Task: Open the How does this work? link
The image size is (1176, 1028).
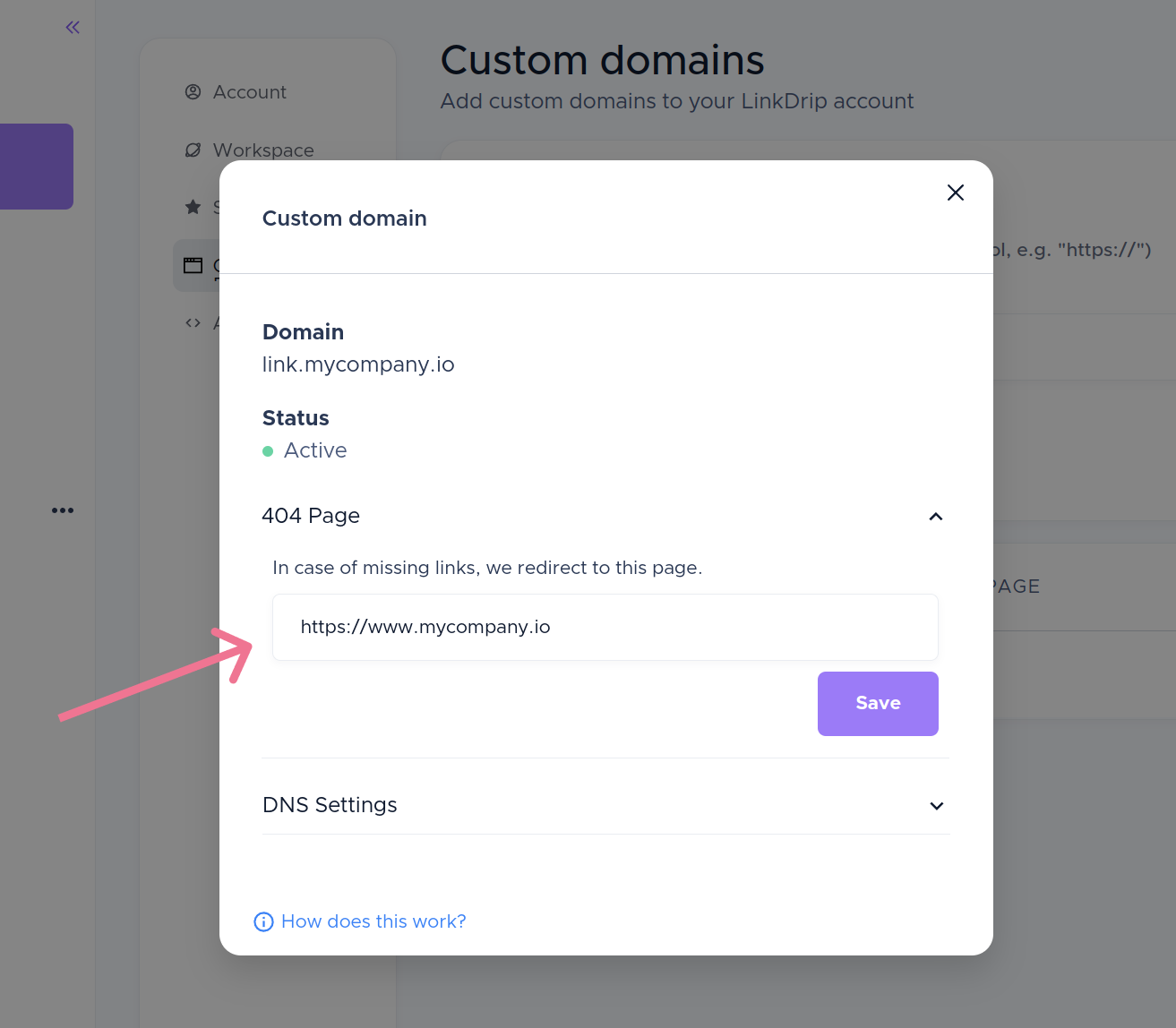Action: click(373, 921)
